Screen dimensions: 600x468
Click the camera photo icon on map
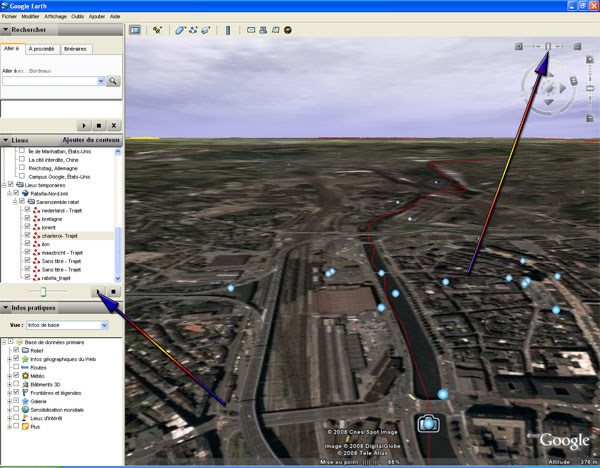pyautogui.click(x=428, y=424)
